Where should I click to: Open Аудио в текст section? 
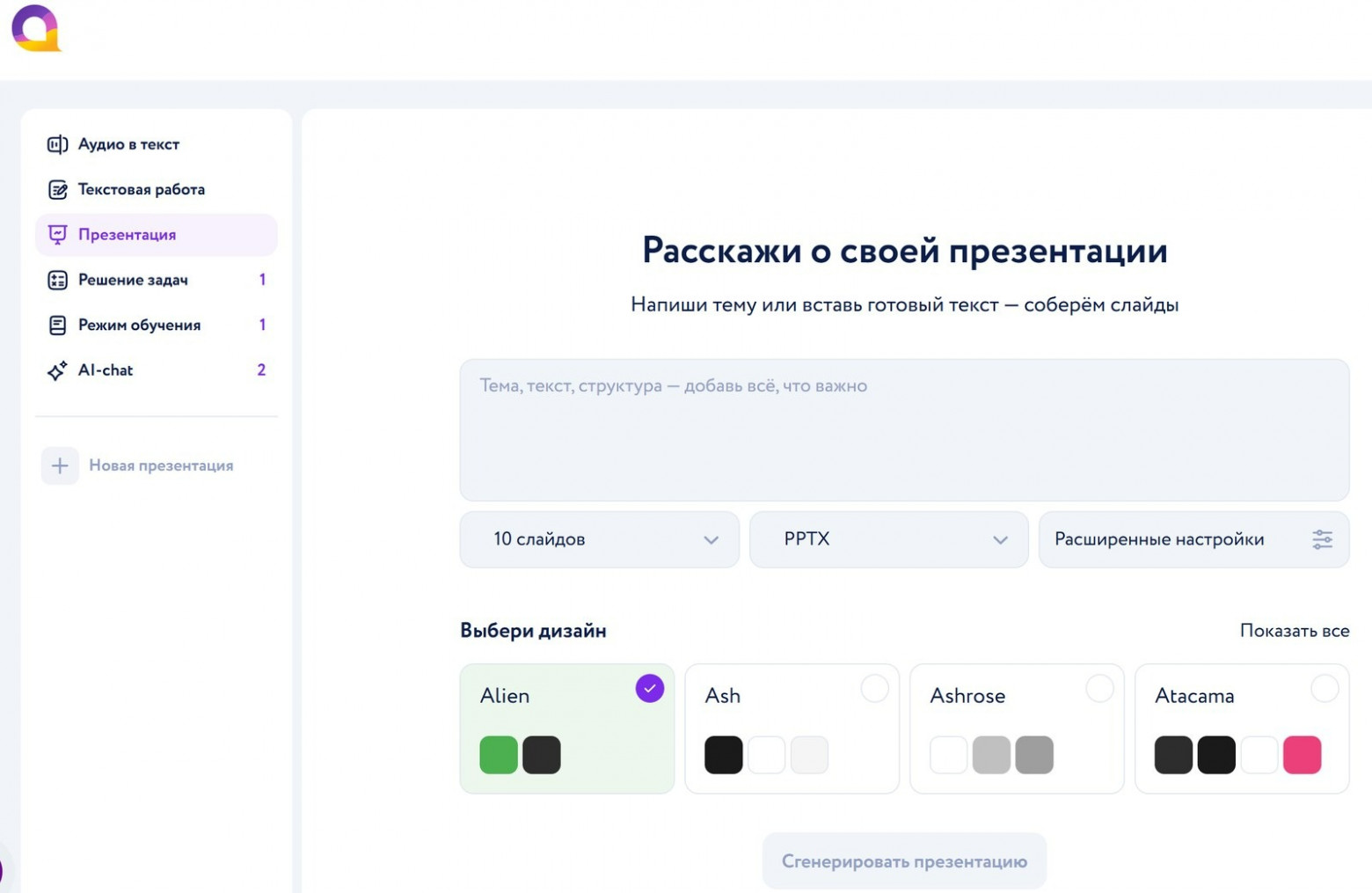click(157, 144)
